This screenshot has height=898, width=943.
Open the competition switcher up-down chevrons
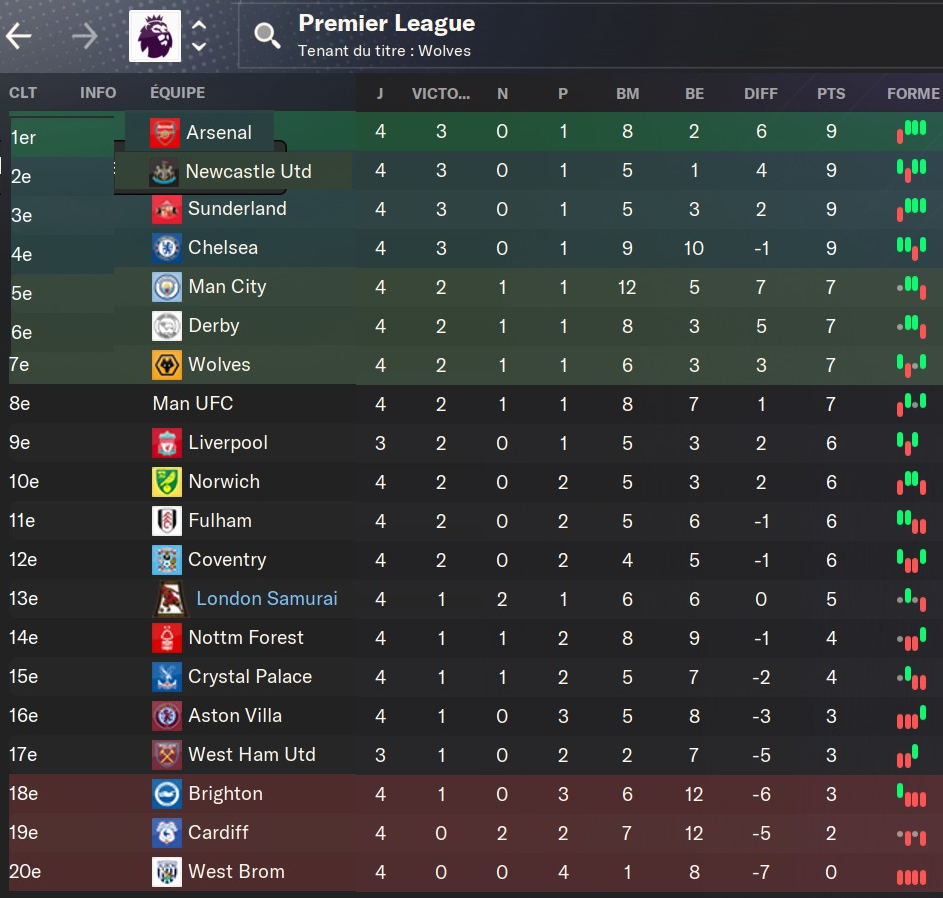(199, 36)
